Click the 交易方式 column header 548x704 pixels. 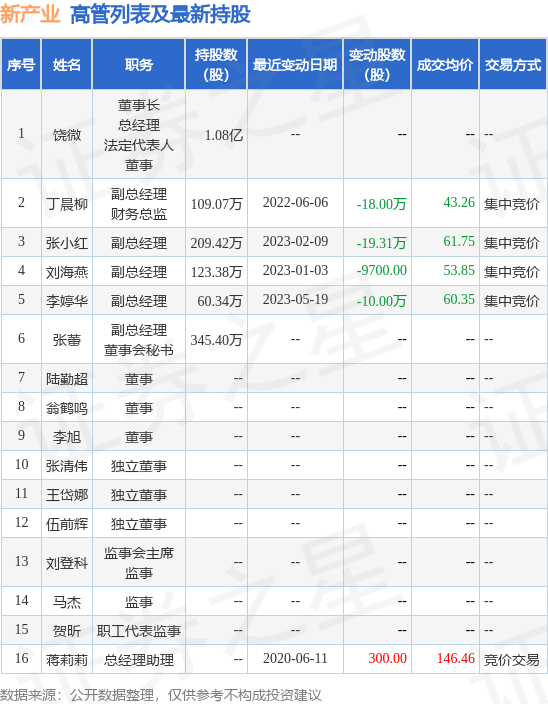[513, 65]
